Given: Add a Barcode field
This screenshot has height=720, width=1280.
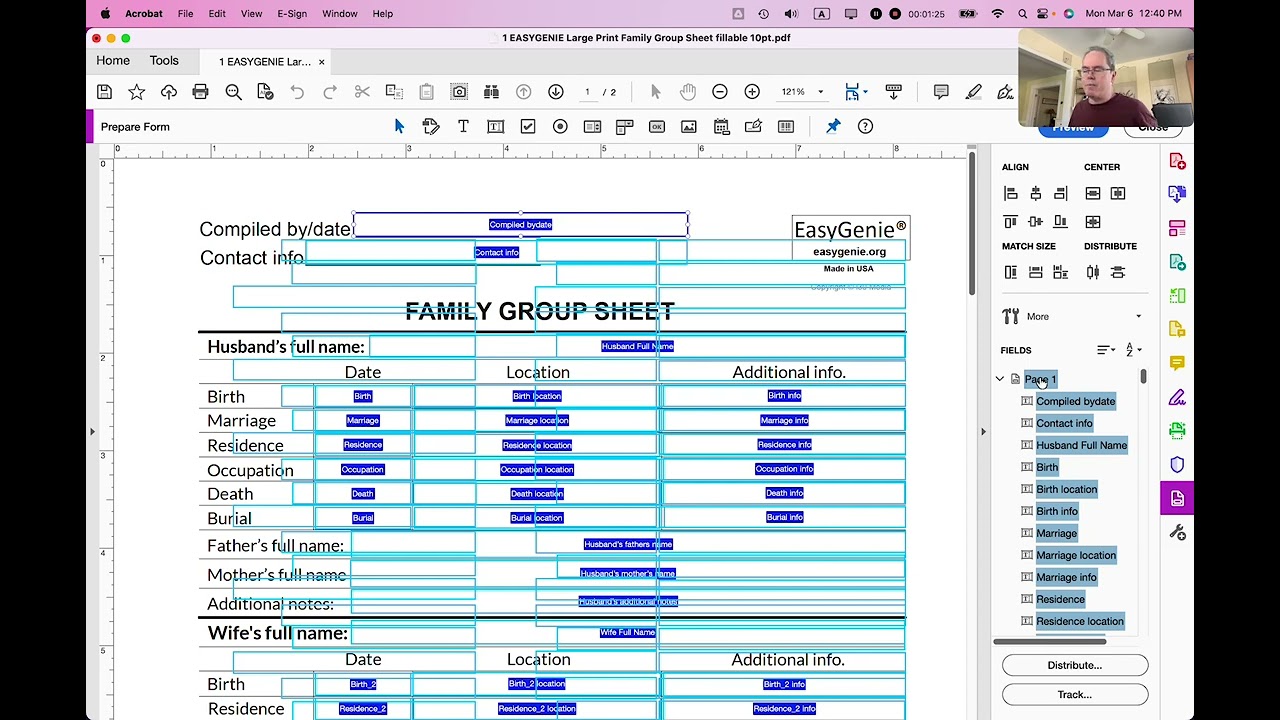Looking at the screenshot, I should click(786, 126).
